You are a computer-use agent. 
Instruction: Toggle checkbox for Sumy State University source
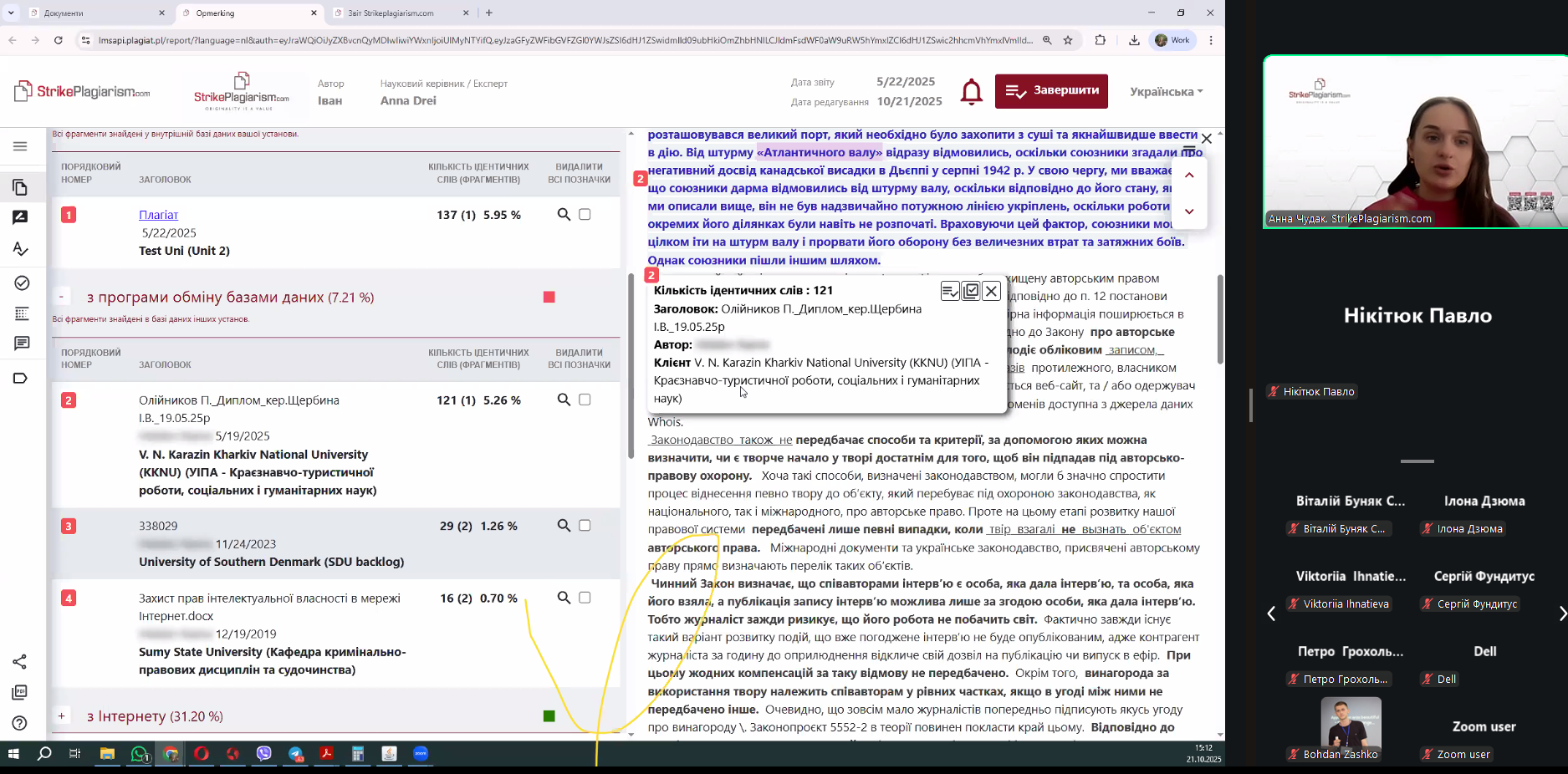[585, 598]
